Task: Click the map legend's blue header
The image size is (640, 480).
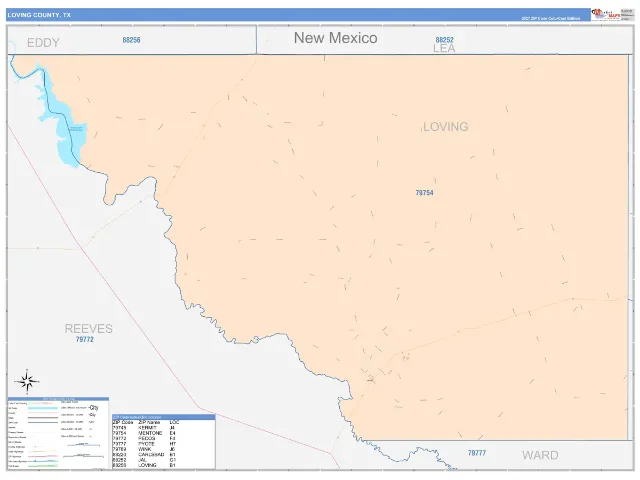Action: click(58, 399)
